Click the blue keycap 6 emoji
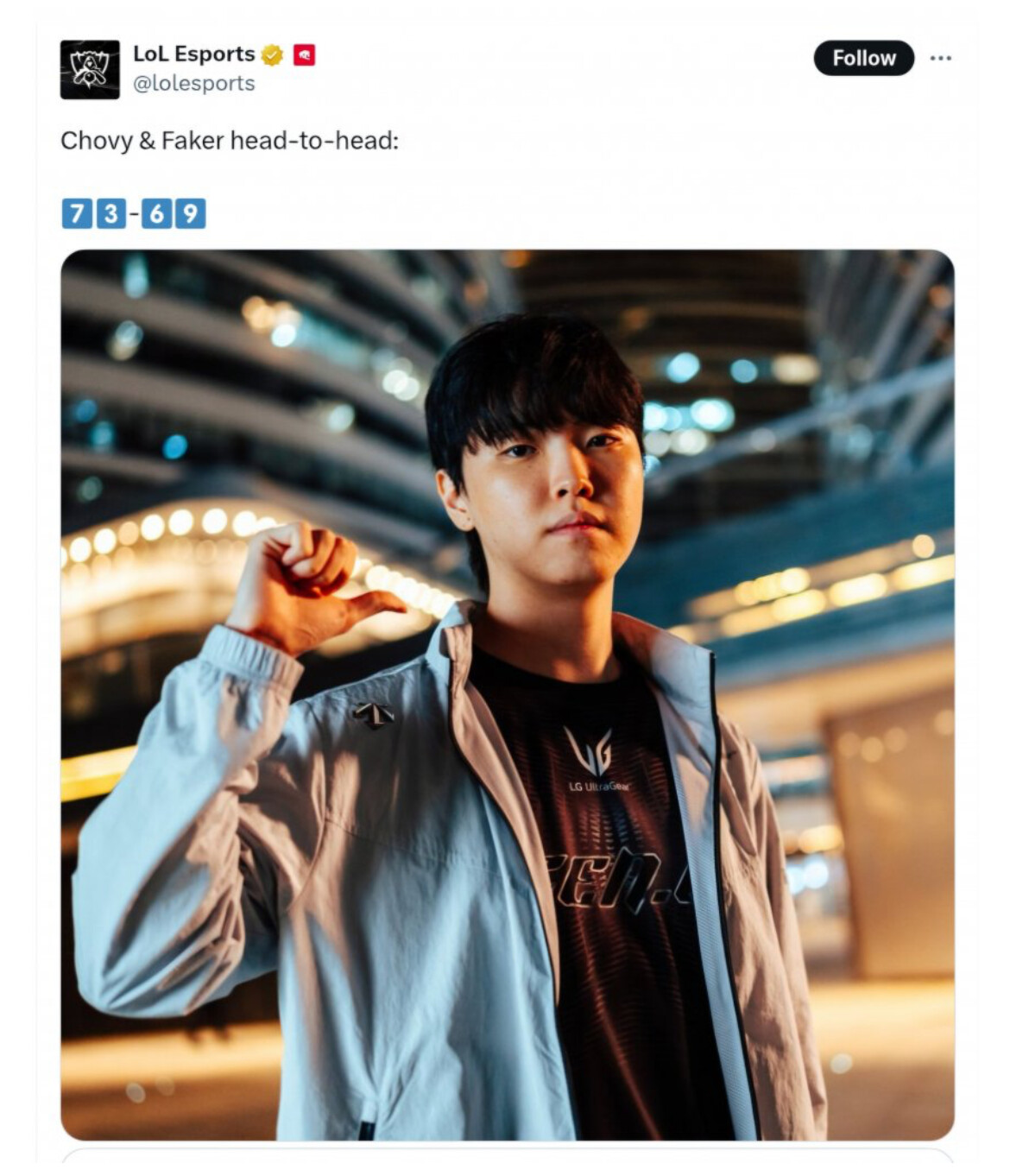This screenshot has width=1010, height=1176. click(x=156, y=213)
